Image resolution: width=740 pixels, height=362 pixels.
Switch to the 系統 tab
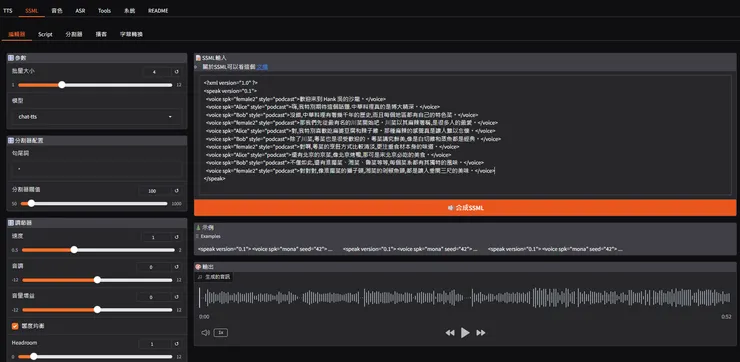129,10
